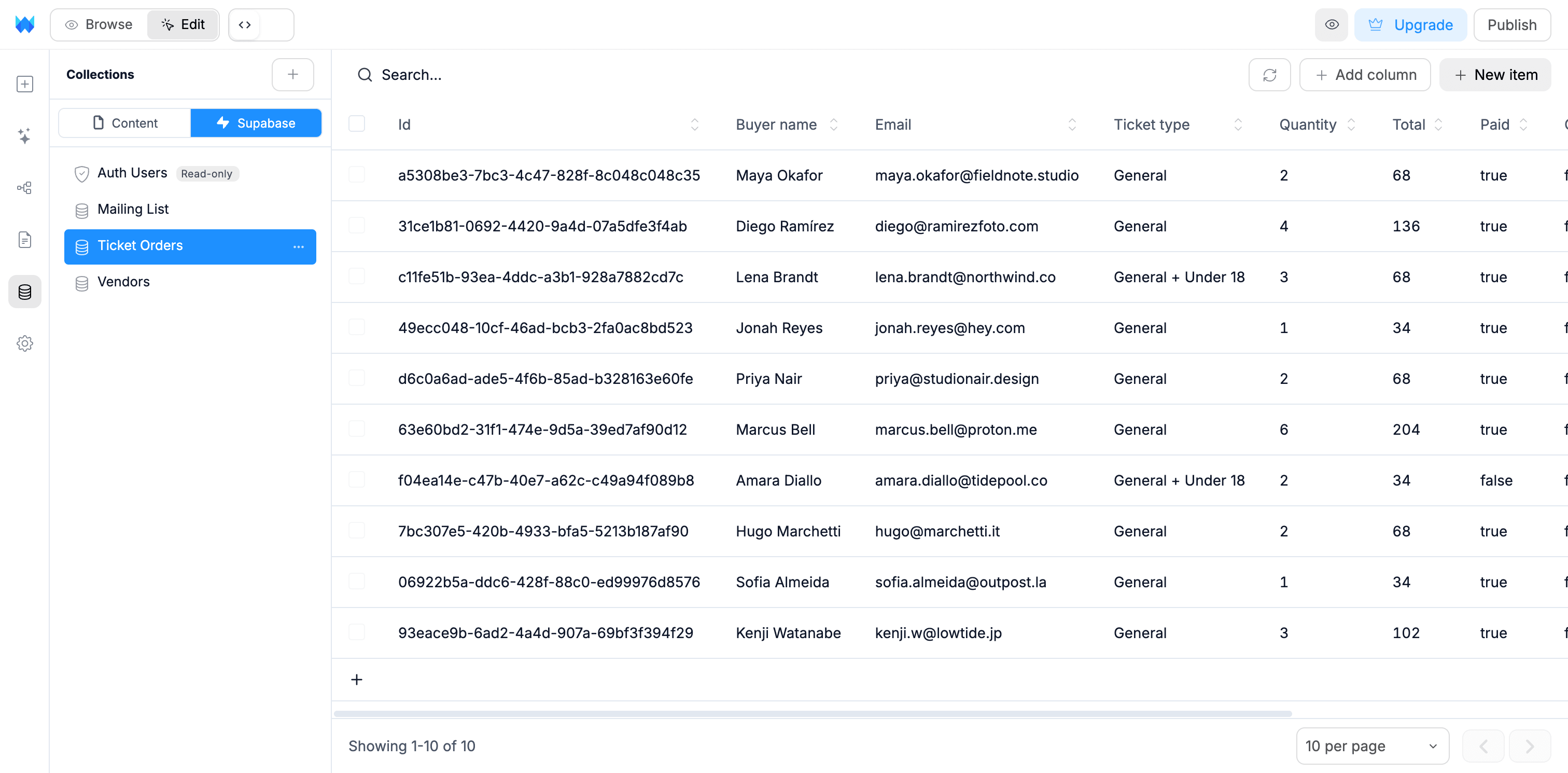Sort by Buyer name column arrows

(834, 125)
